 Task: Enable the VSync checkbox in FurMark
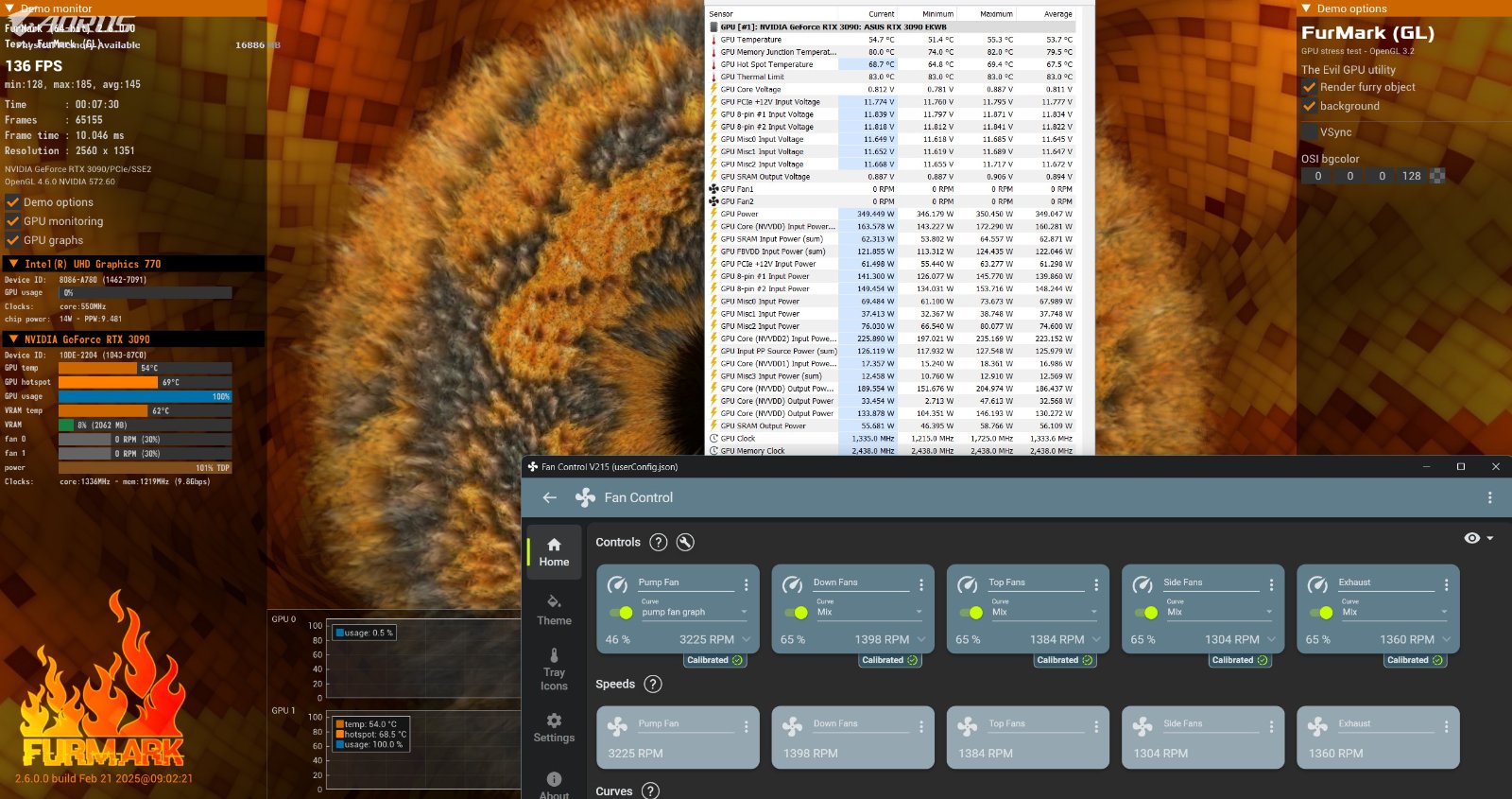tap(1310, 132)
